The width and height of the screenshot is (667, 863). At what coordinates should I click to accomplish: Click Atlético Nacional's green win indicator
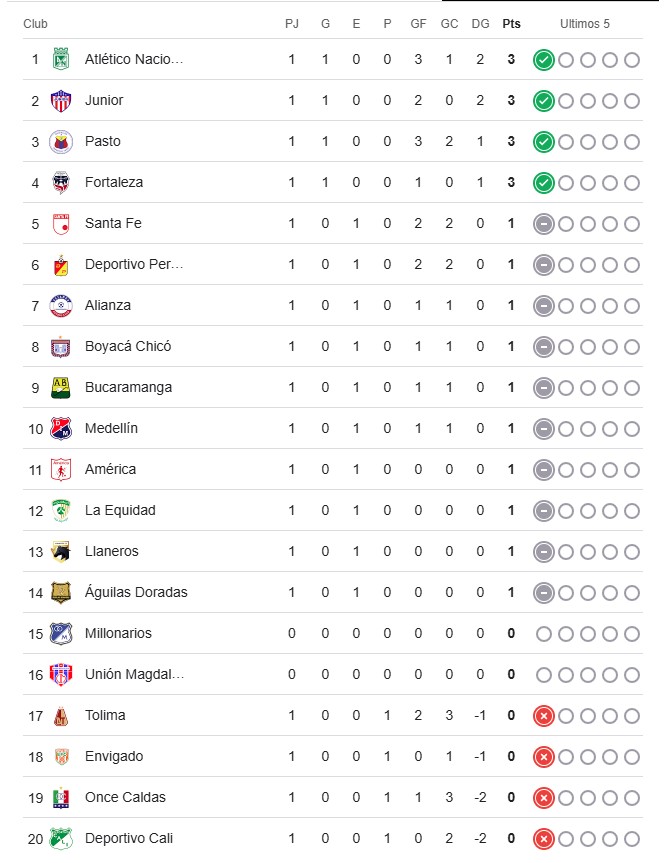(543, 59)
